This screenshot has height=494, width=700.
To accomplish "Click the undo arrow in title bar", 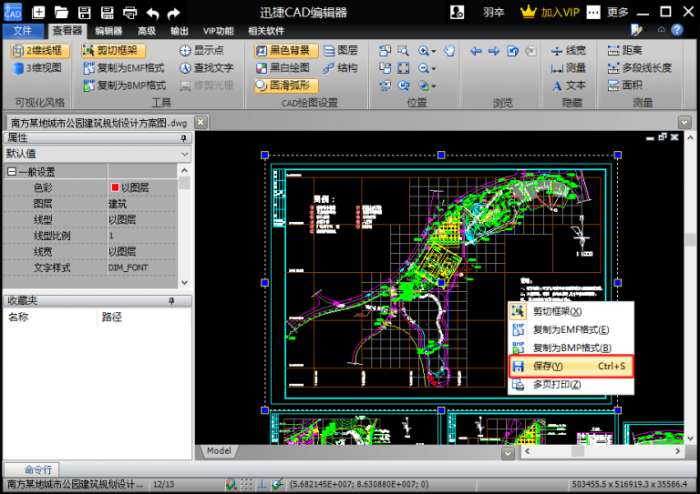I will point(152,13).
